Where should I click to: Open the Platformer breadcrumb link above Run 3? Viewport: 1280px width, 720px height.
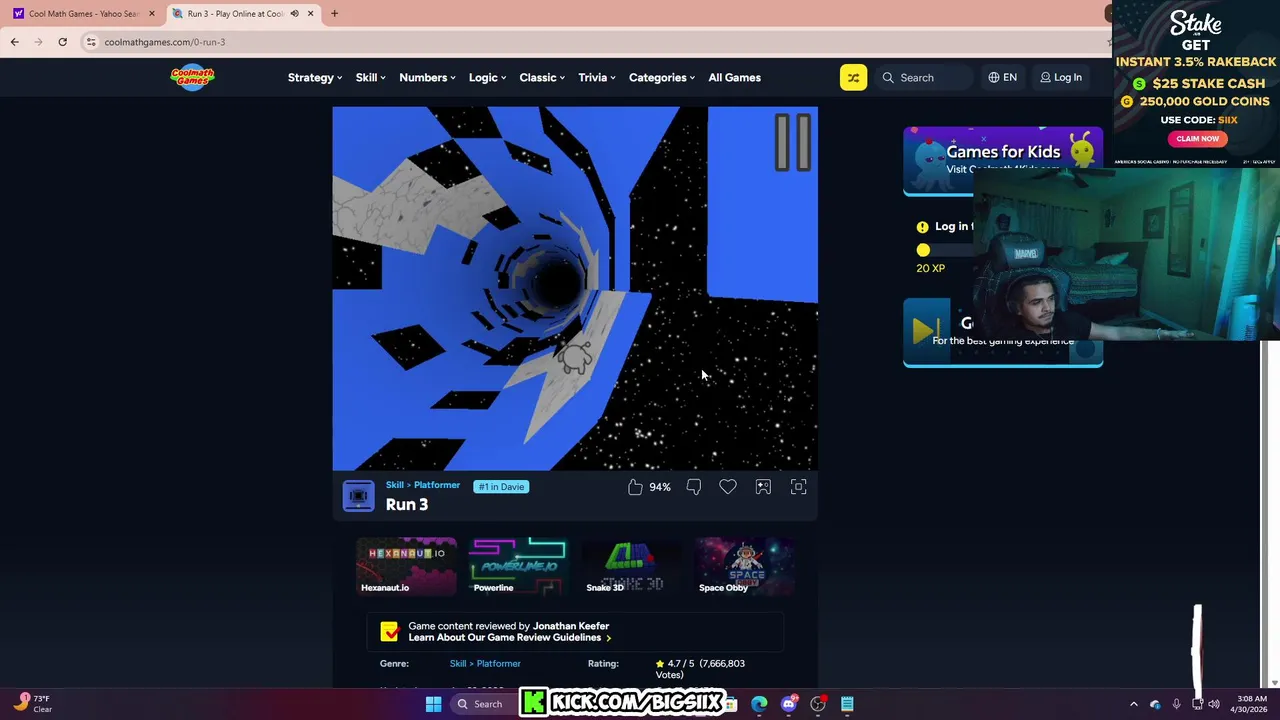click(437, 485)
